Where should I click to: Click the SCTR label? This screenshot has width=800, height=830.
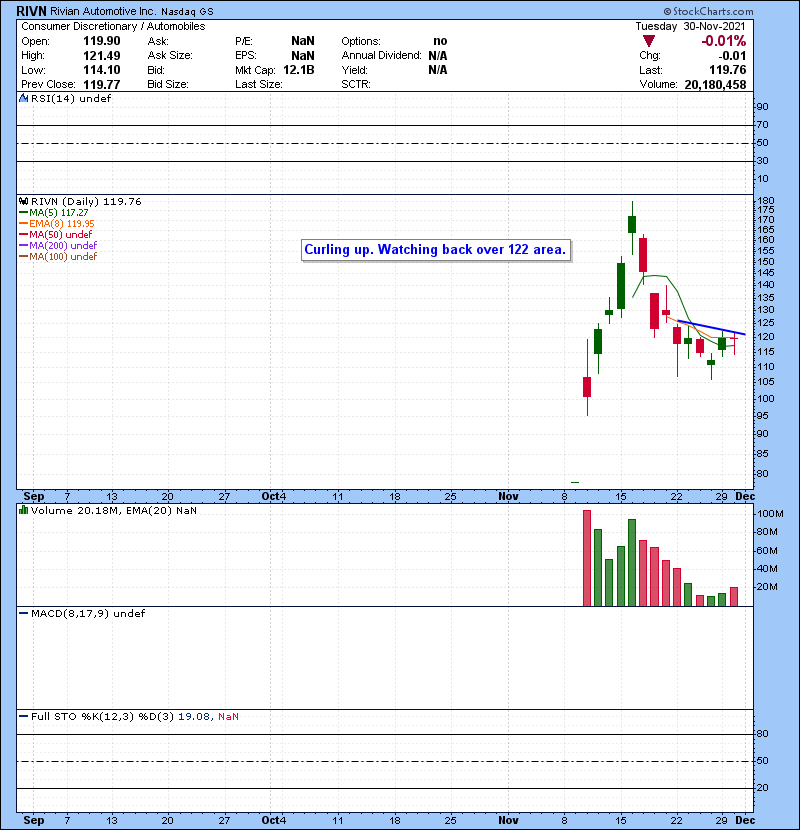click(x=356, y=84)
